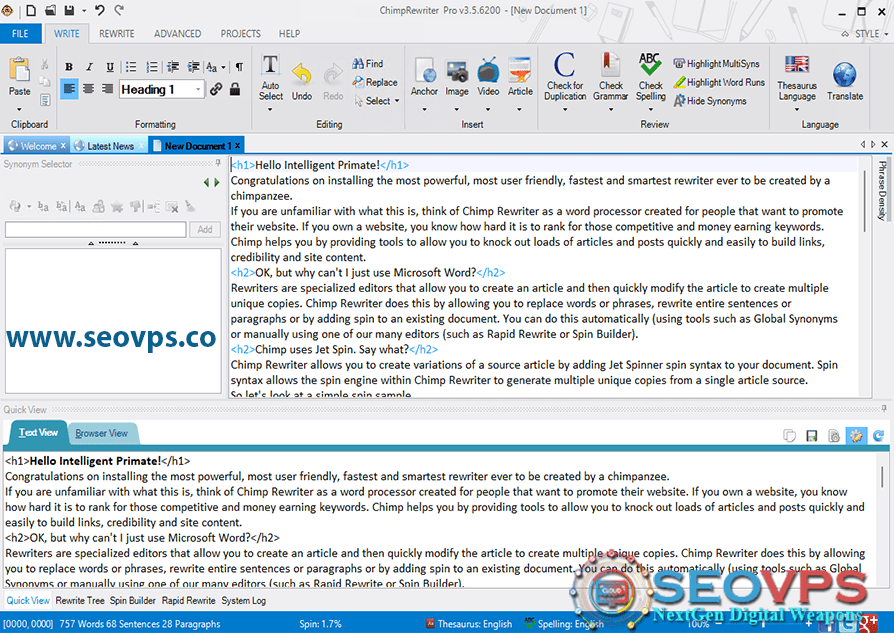This screenshot has width=894, height=633.
Task: Click the synonym text input field
Action: (x=96, y=229)
